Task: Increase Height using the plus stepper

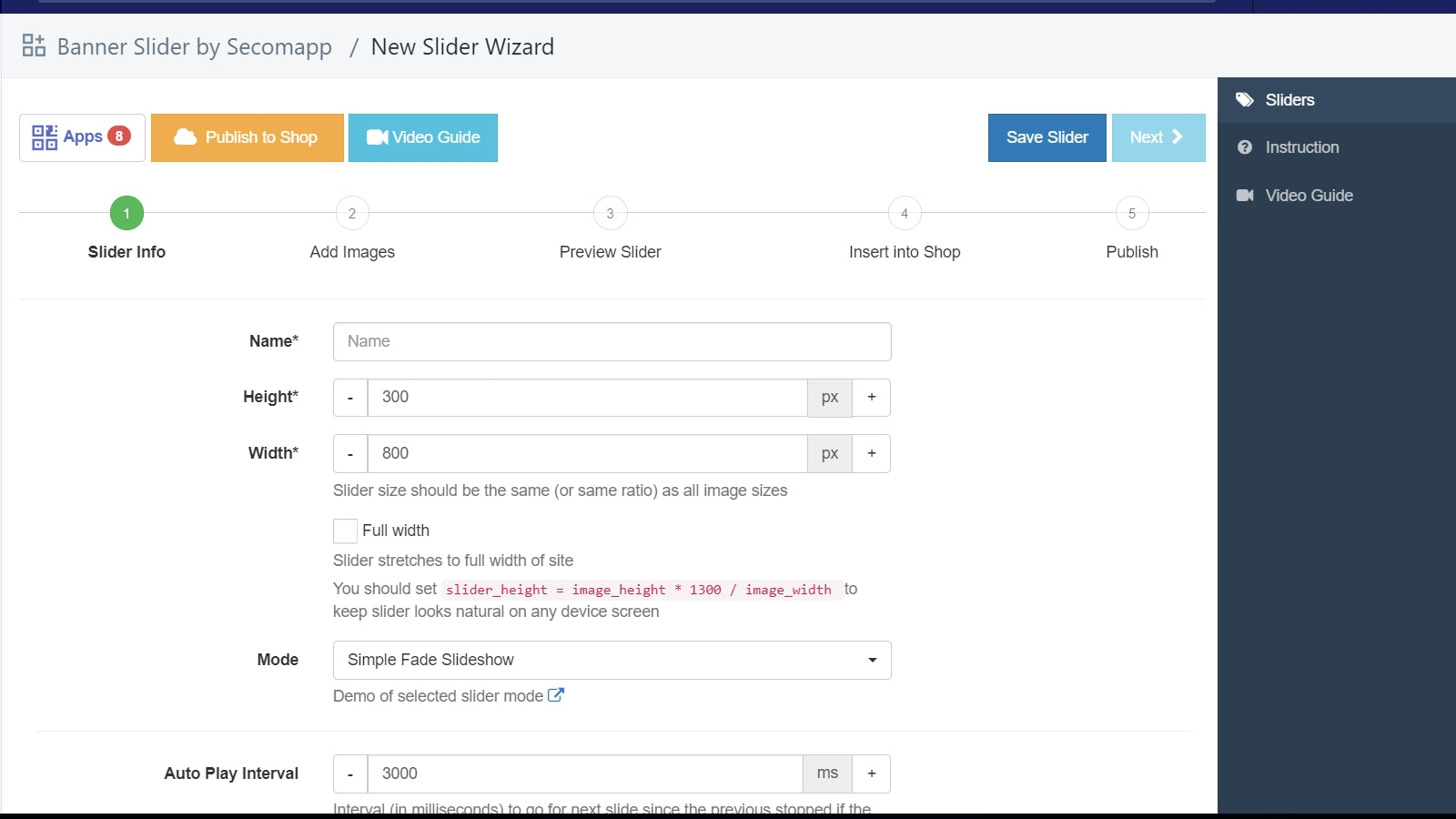Action: point(871,397)
